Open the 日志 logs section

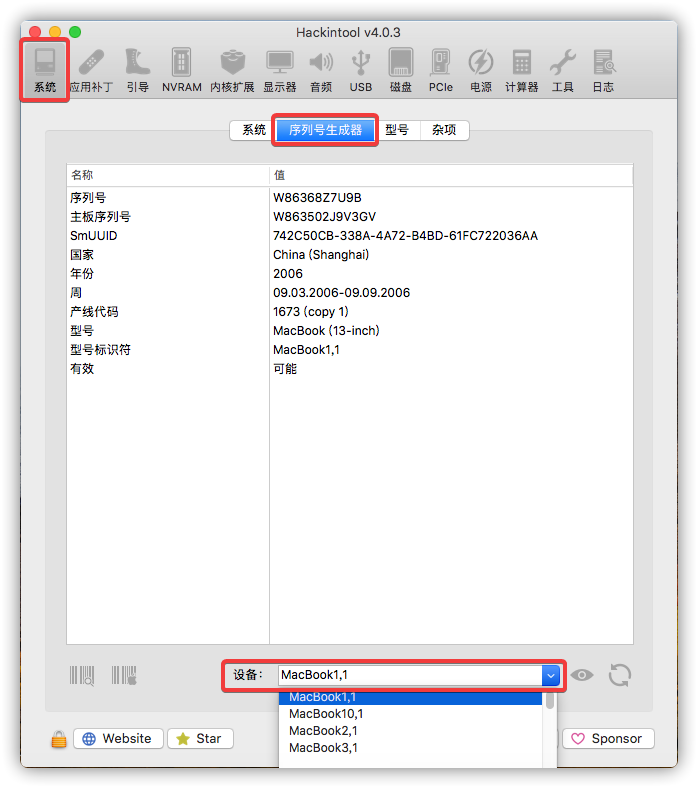coord(603,70)
